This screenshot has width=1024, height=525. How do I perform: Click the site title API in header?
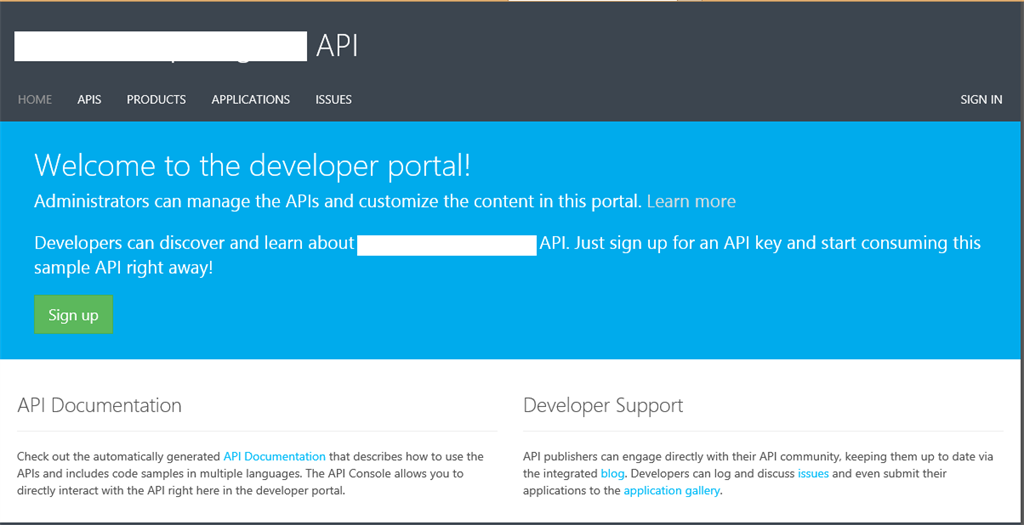tap(336, 46)
